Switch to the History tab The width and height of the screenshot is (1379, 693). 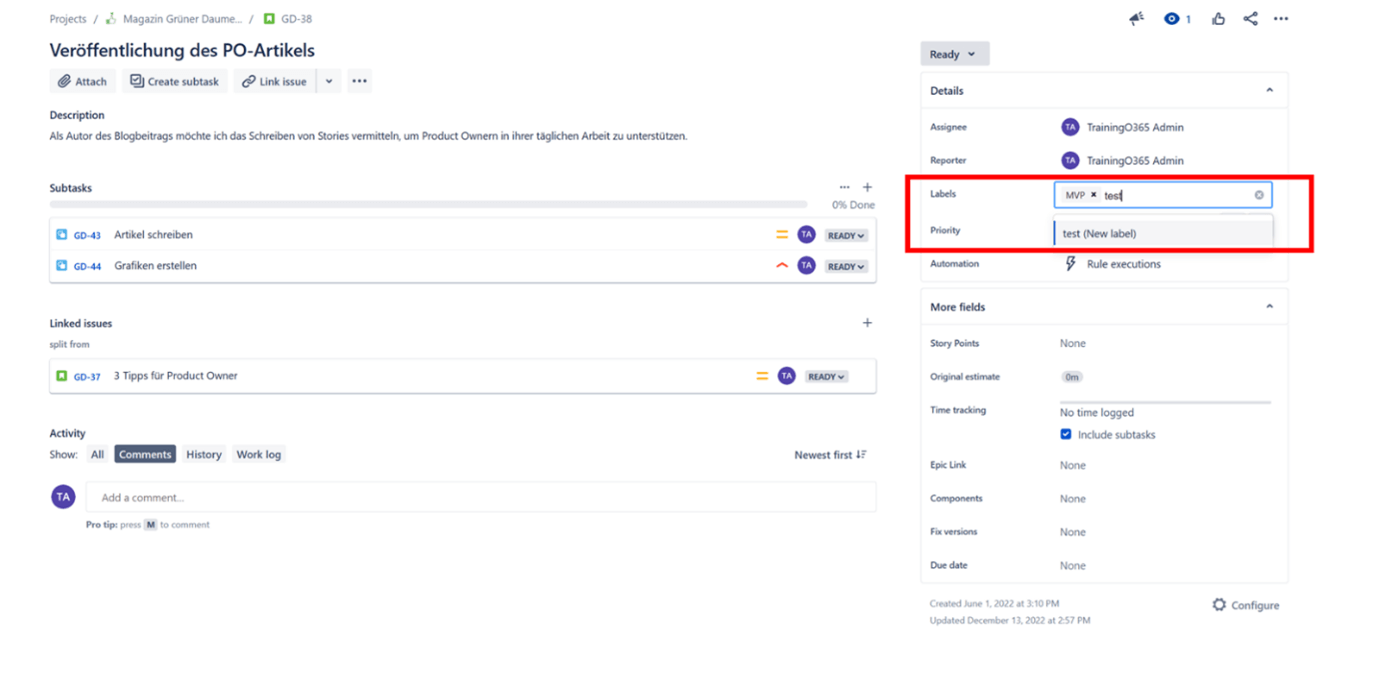coord(203,454)
